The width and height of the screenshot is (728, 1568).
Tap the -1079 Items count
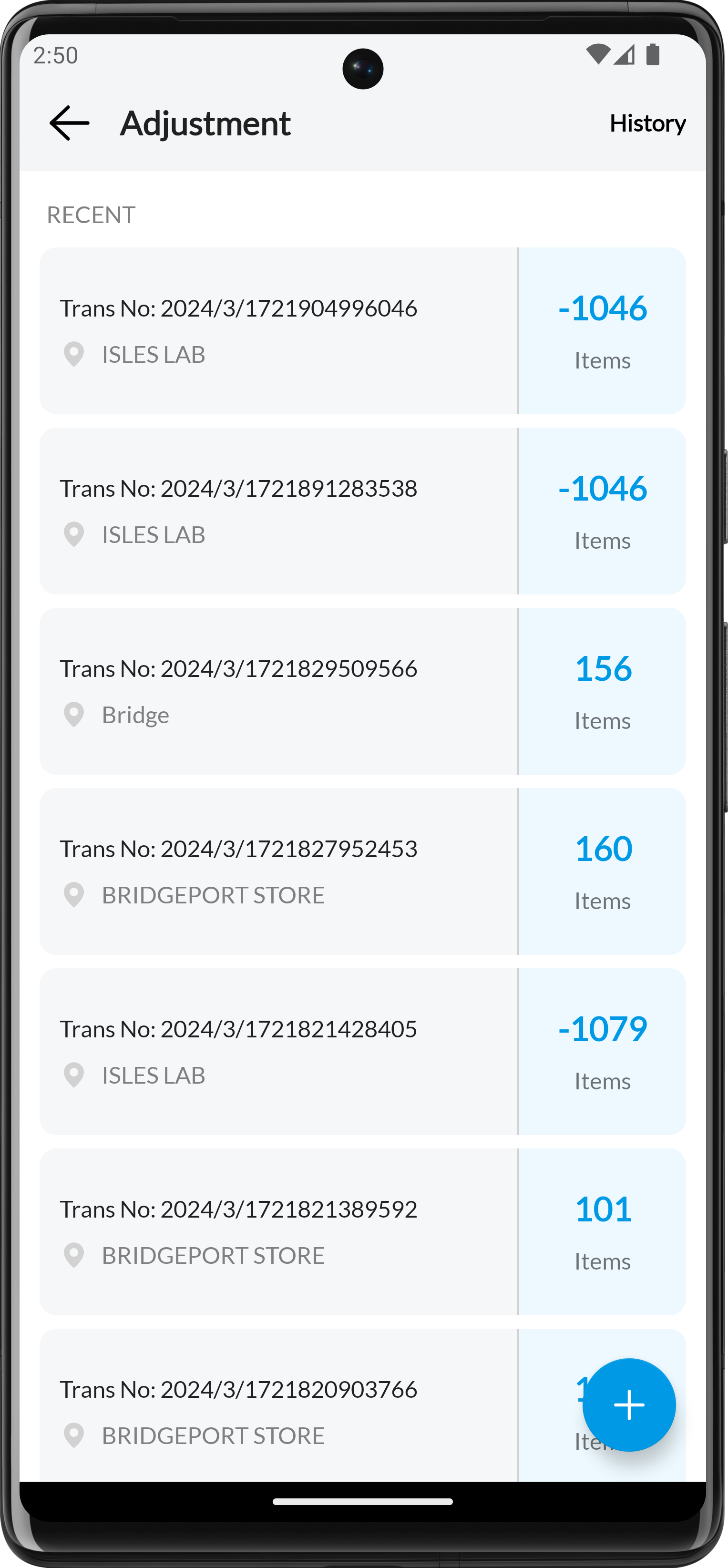point(603,1051)
